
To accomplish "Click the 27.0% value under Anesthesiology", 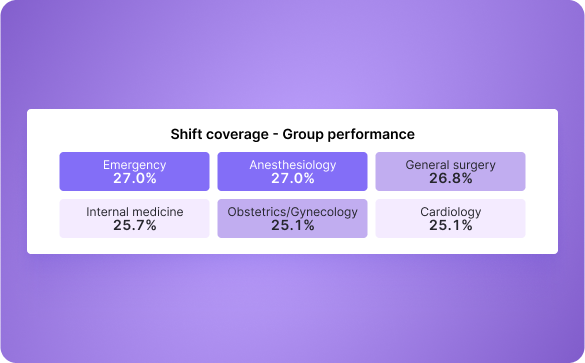I will click(292, 178).
